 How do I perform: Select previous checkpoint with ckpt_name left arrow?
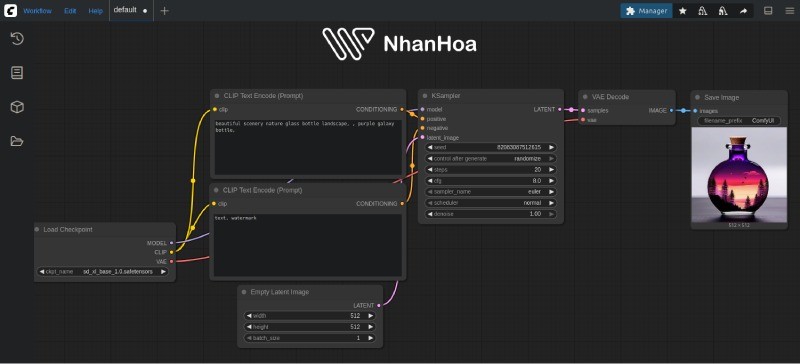pos(42,272)
